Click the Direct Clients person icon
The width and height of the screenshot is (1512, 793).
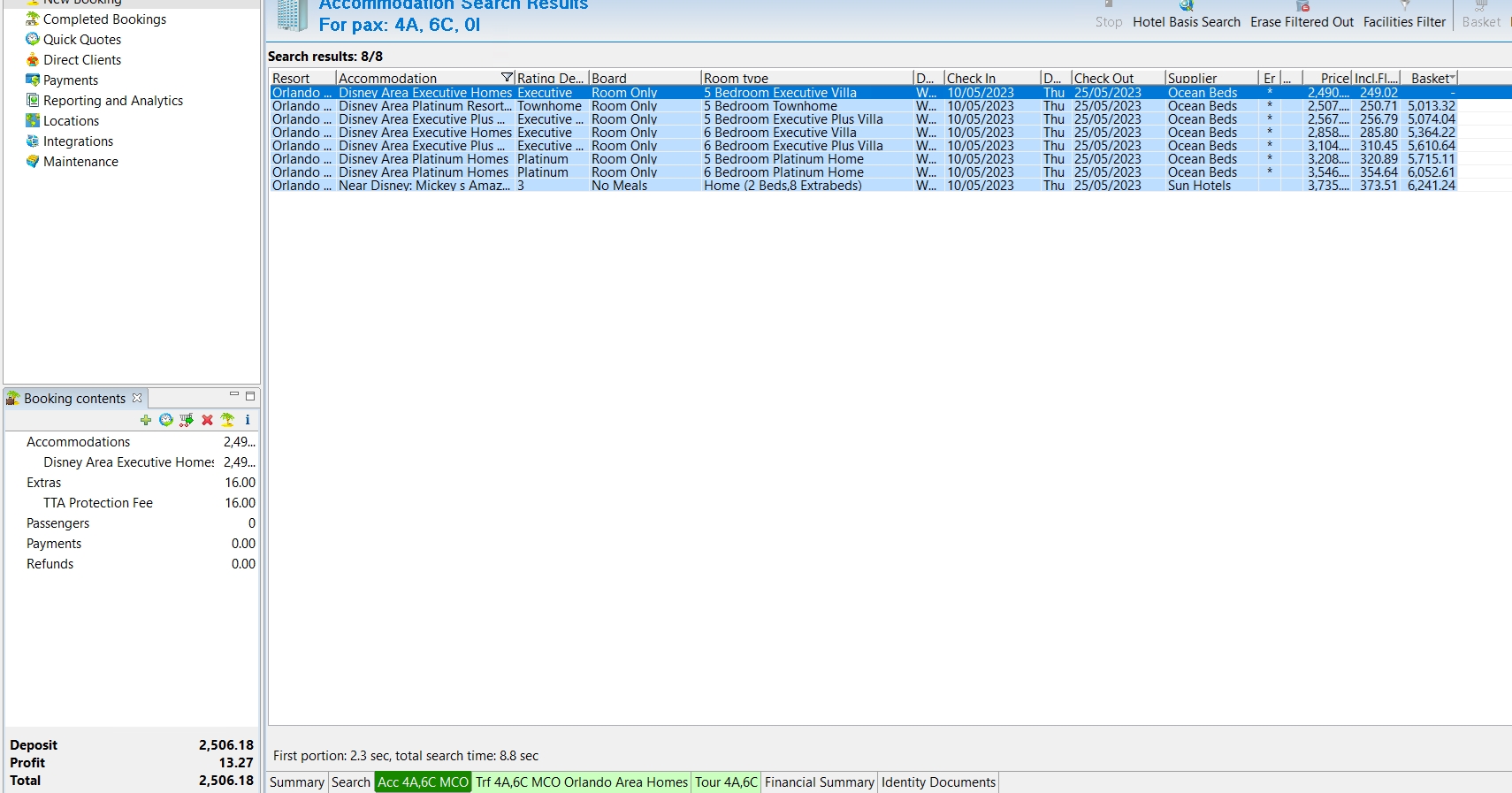pyautogui.click(x=33, y=59)
